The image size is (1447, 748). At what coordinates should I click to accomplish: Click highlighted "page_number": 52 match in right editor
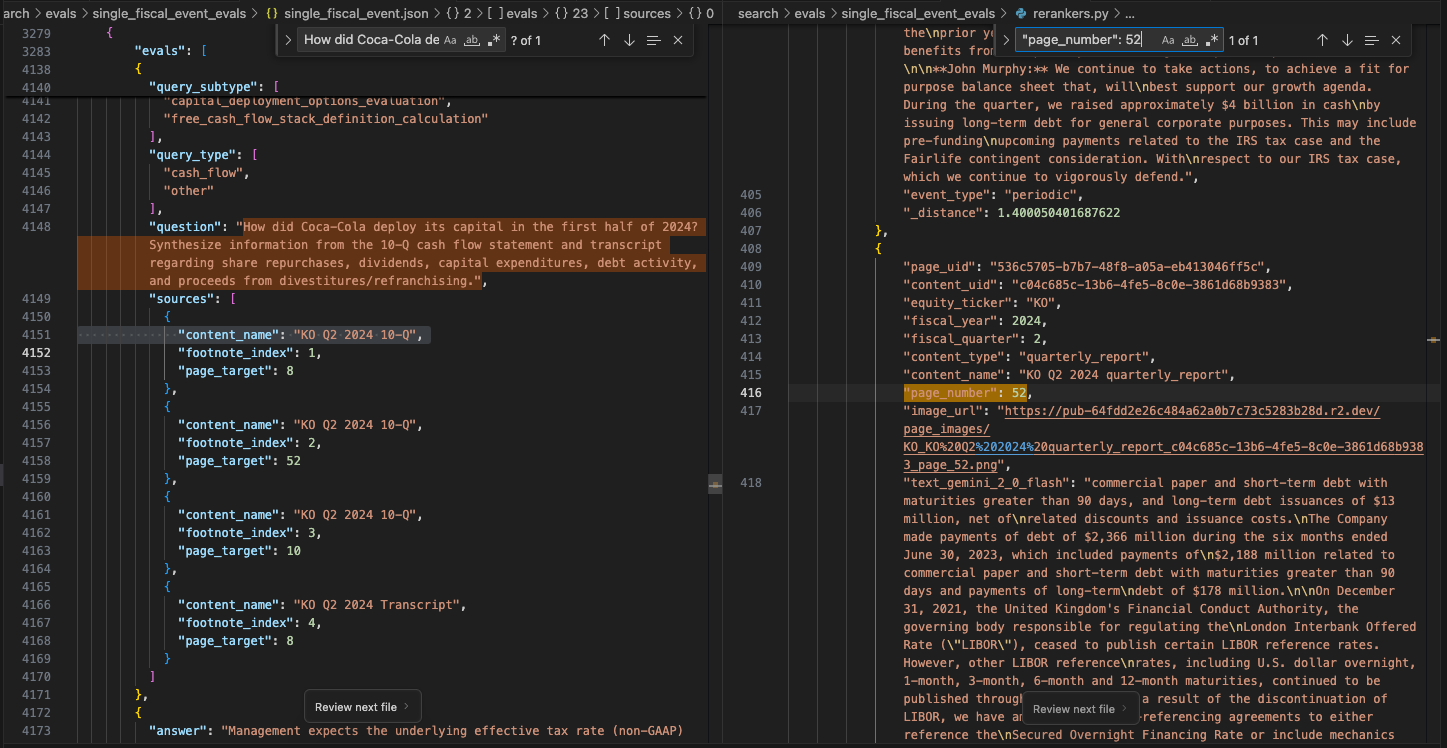964,393
